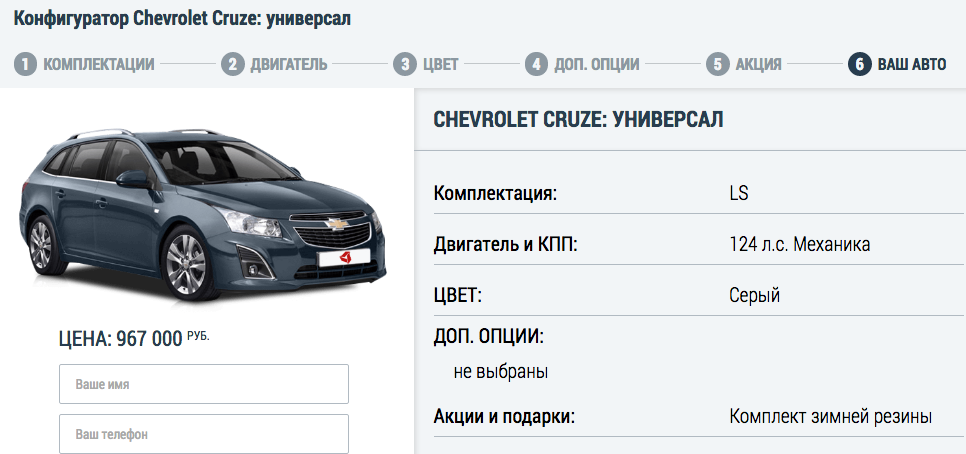Go to the Акция step
The height and width of the screenshot is (454, 966).
point(758,64)
